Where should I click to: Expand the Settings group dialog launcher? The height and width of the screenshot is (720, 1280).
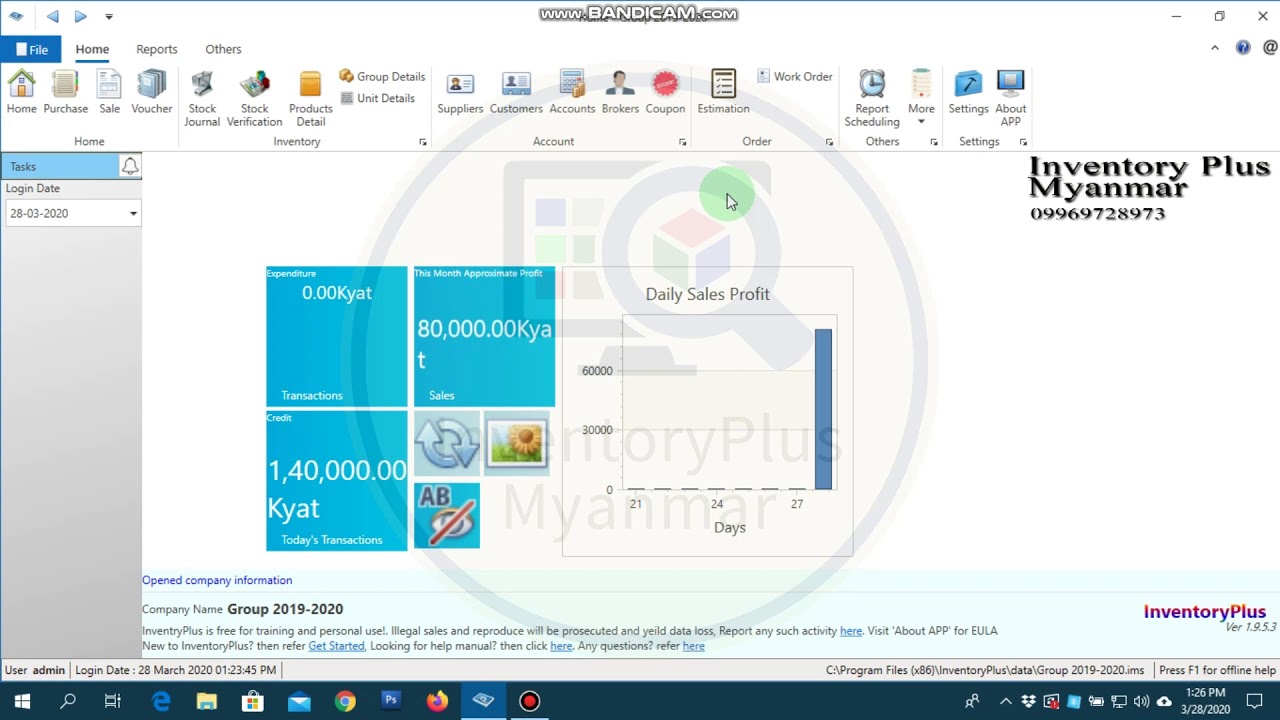(x=1023, y=142)
